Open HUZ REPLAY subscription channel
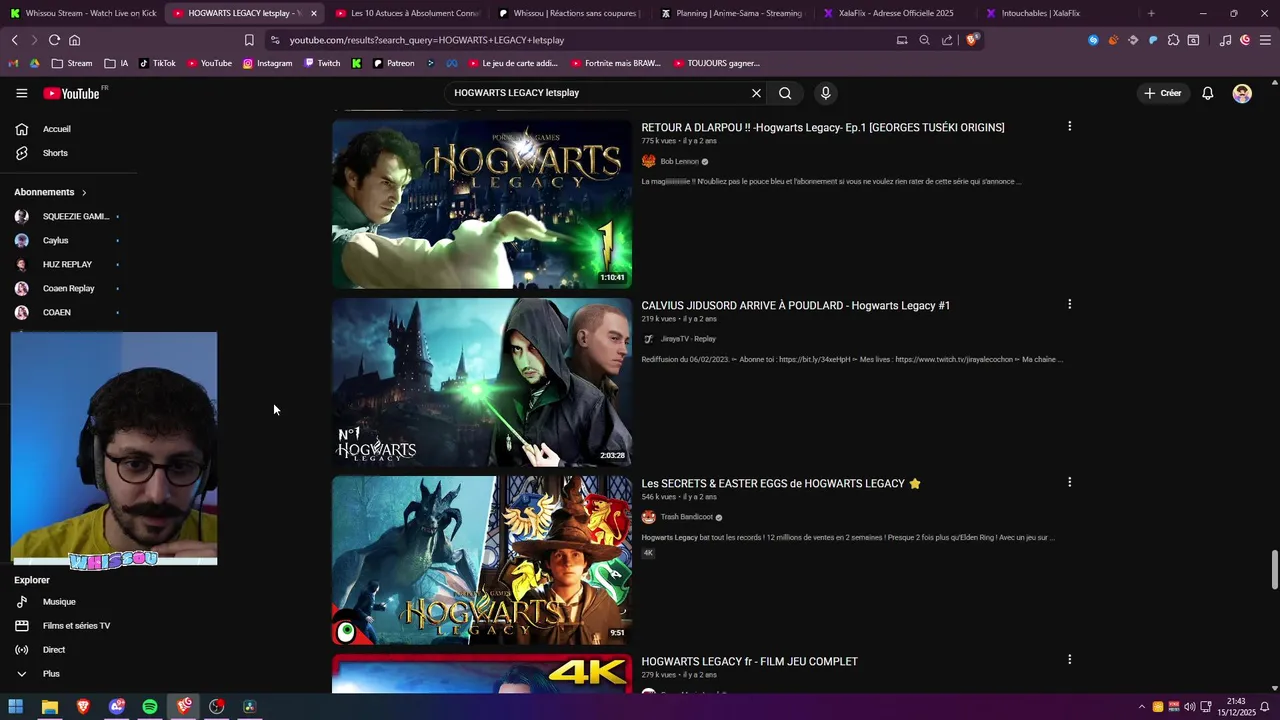 (68, 264)
